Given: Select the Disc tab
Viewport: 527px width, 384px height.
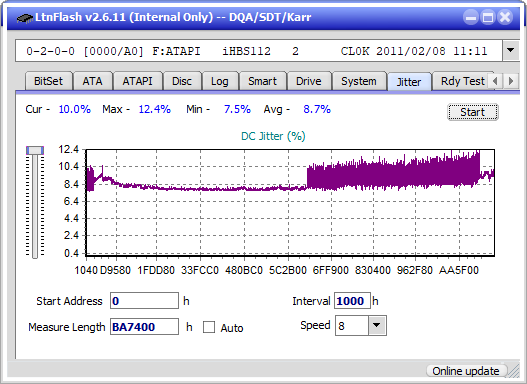Looking at the screenshot, I should click(x=182, y=81).
